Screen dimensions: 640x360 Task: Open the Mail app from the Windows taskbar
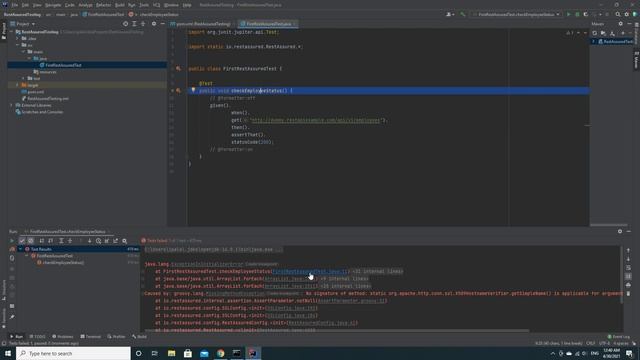[x=204, y=353]
